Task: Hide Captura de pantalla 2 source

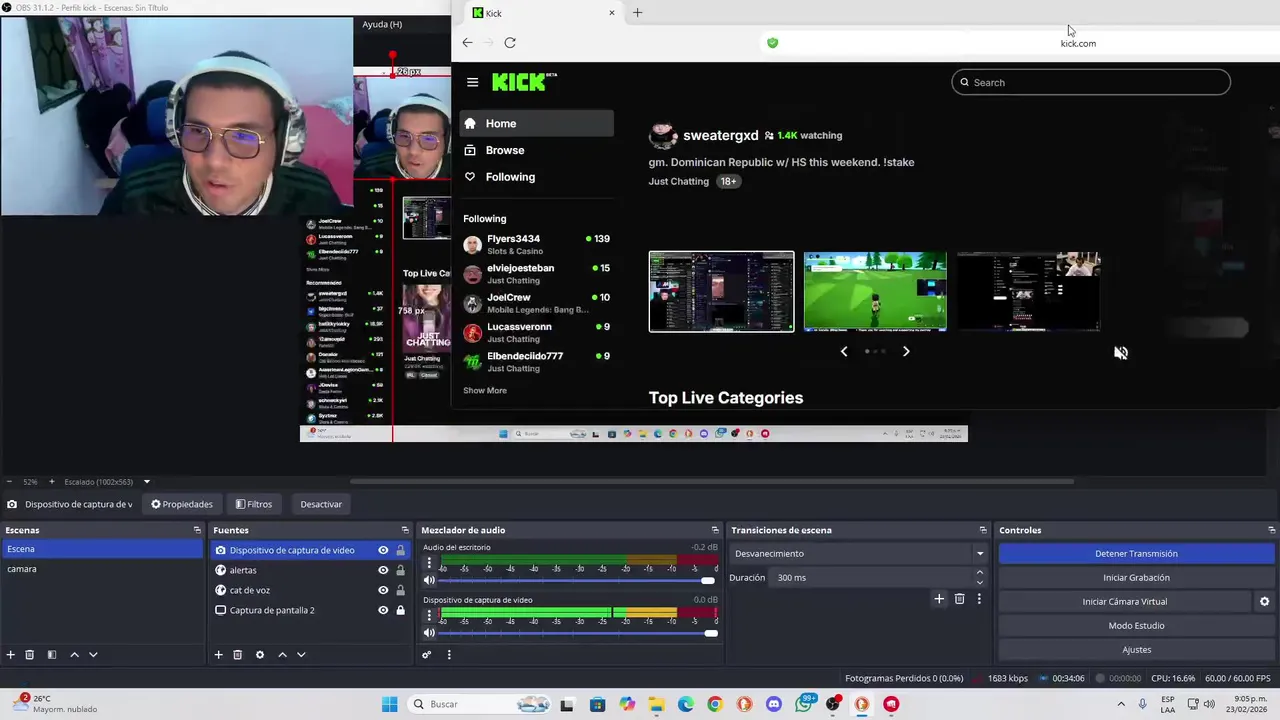Action: pos(383,610)
